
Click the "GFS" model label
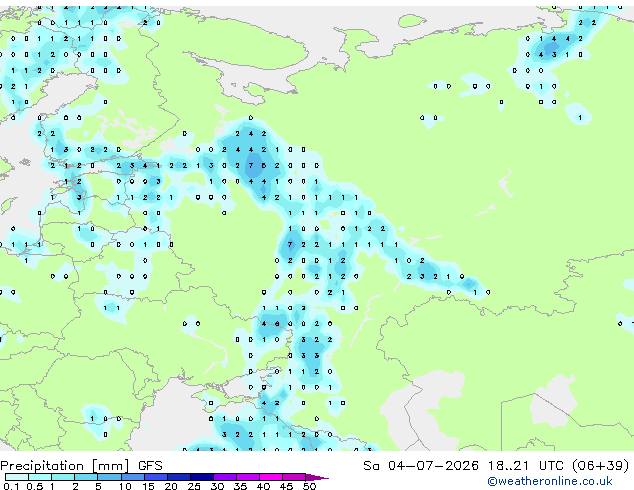point(150,466)
